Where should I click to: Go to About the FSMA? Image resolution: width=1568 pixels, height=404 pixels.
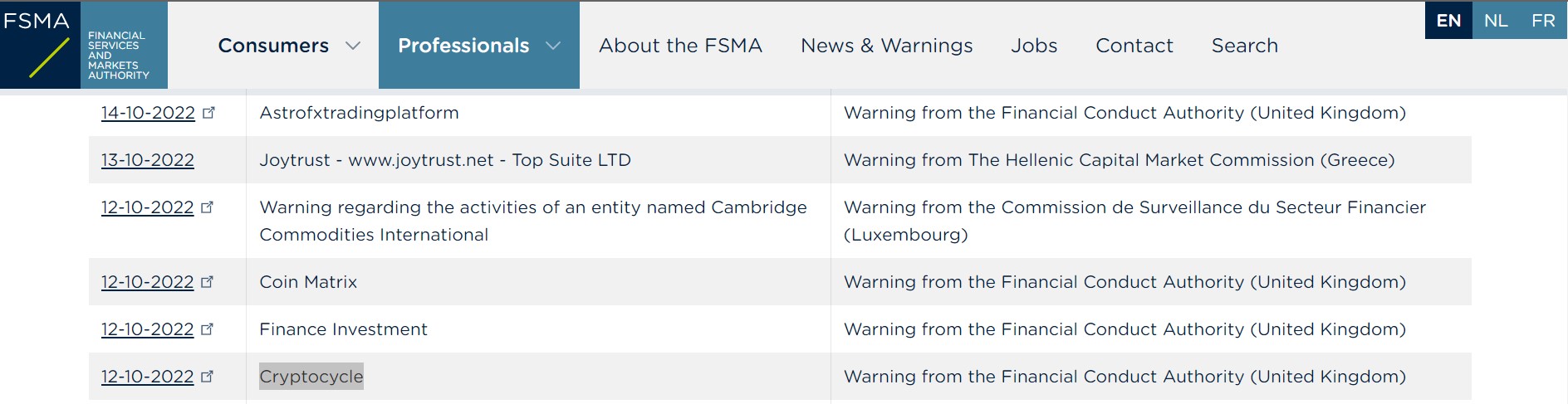pos(681,46)
